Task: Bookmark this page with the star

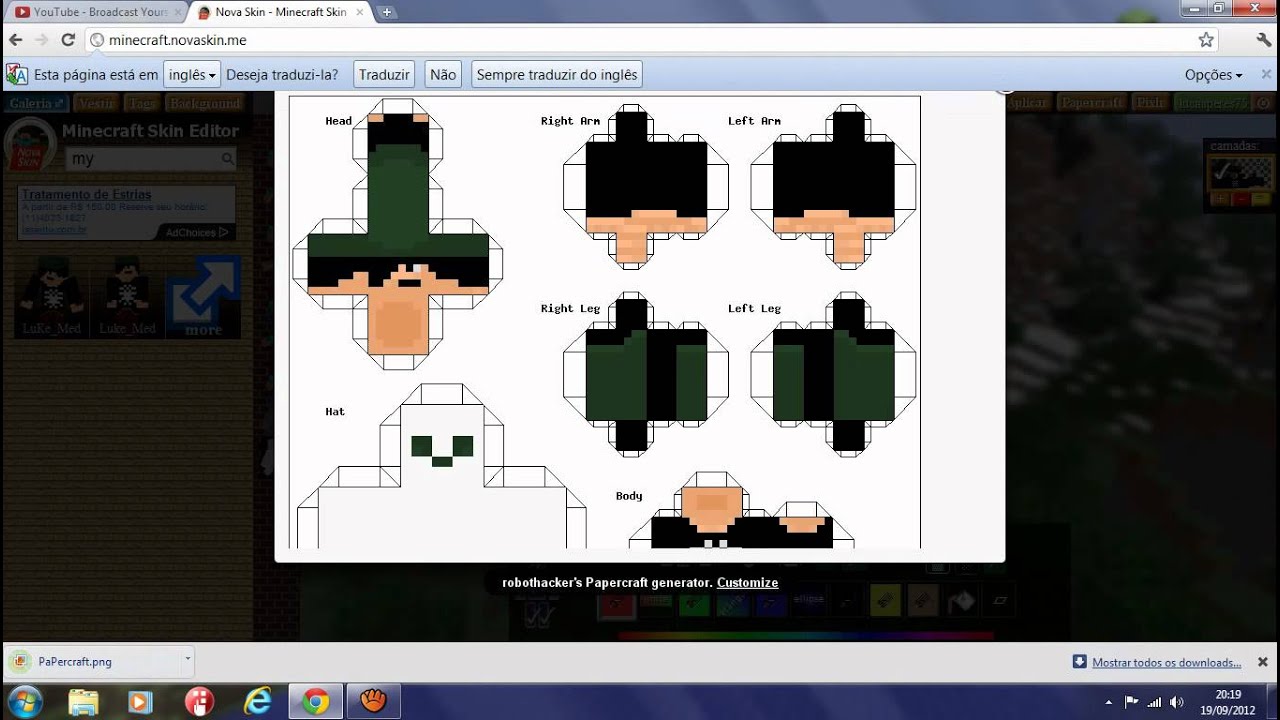Action: [x=1206, y=40]
